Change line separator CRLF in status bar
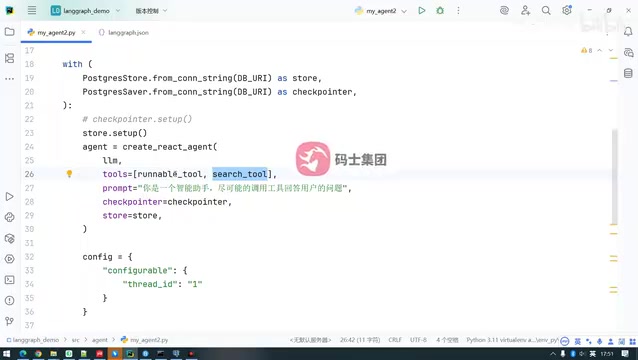Screen dimensions: 638x360 pyautogui.click(x=395, y=340)
